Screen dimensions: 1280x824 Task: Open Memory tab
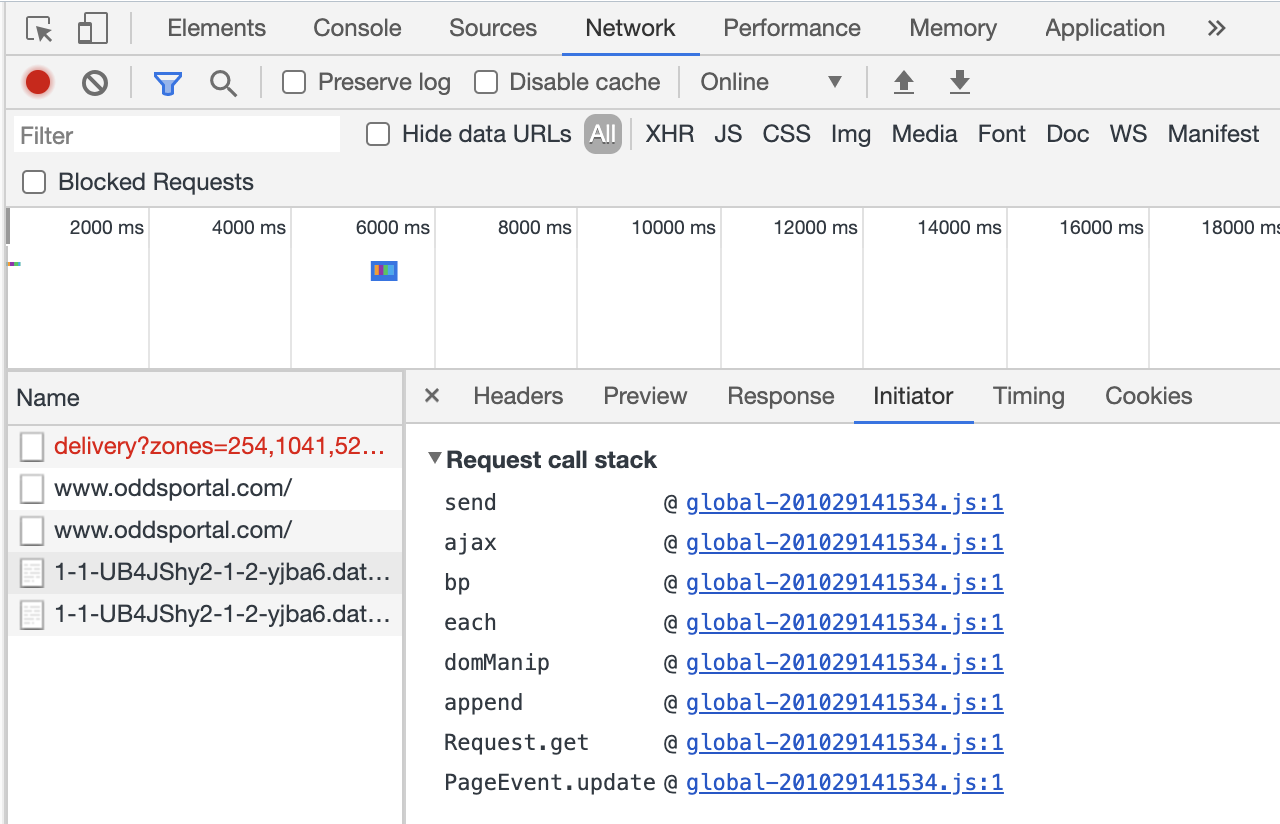point(953,28)
